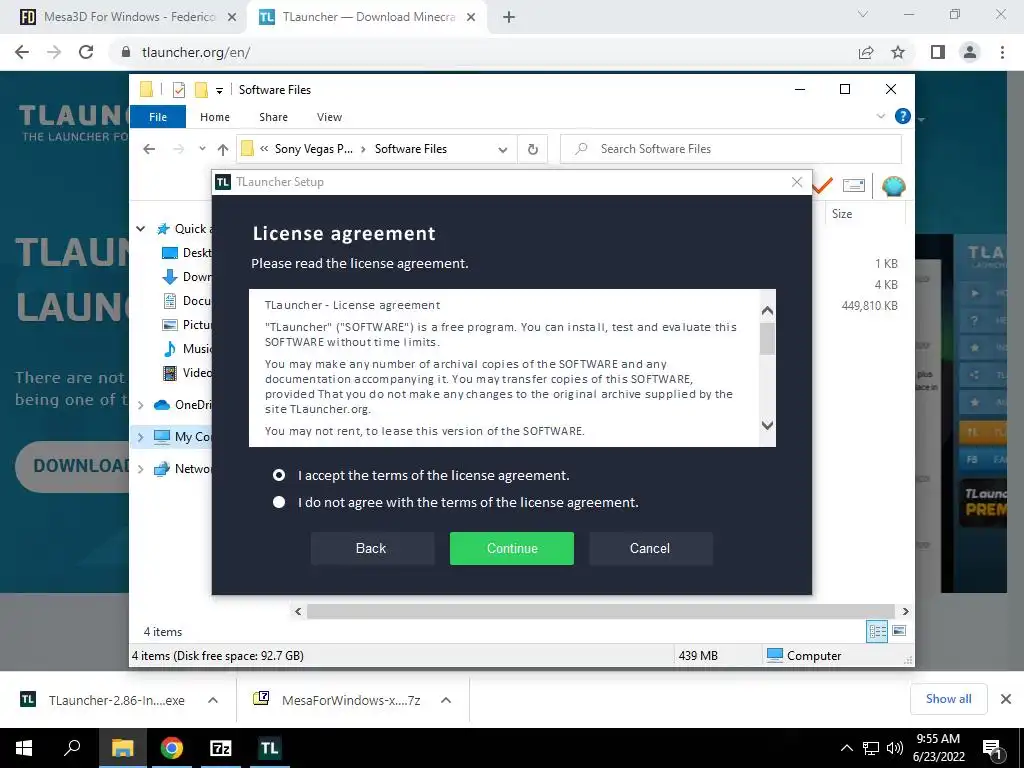Click the Search Software Files field
This screenshot has height=768, width=1024.
(x=731, y=149)
